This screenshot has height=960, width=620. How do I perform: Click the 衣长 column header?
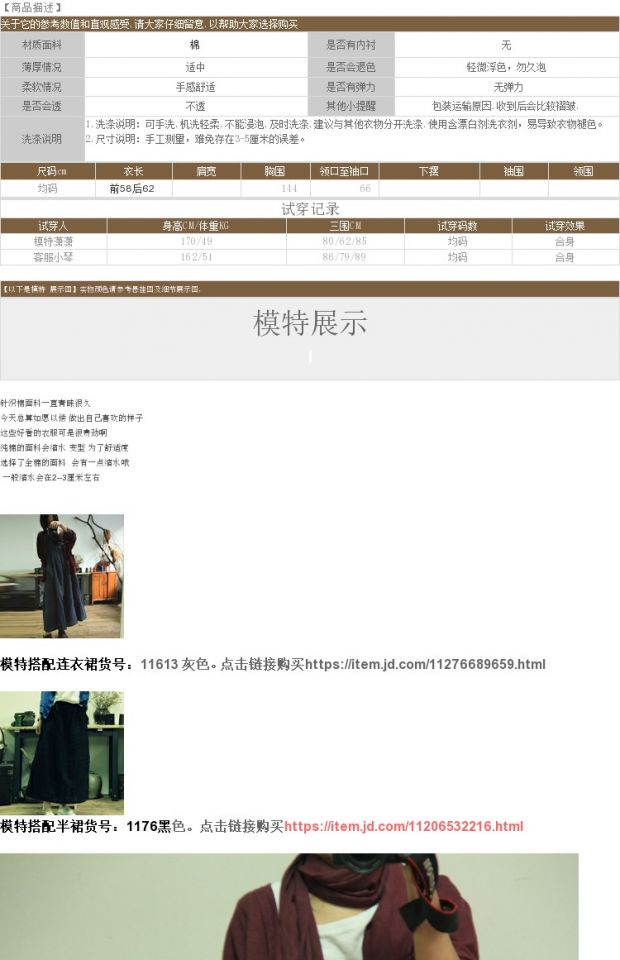click(133, 171)
